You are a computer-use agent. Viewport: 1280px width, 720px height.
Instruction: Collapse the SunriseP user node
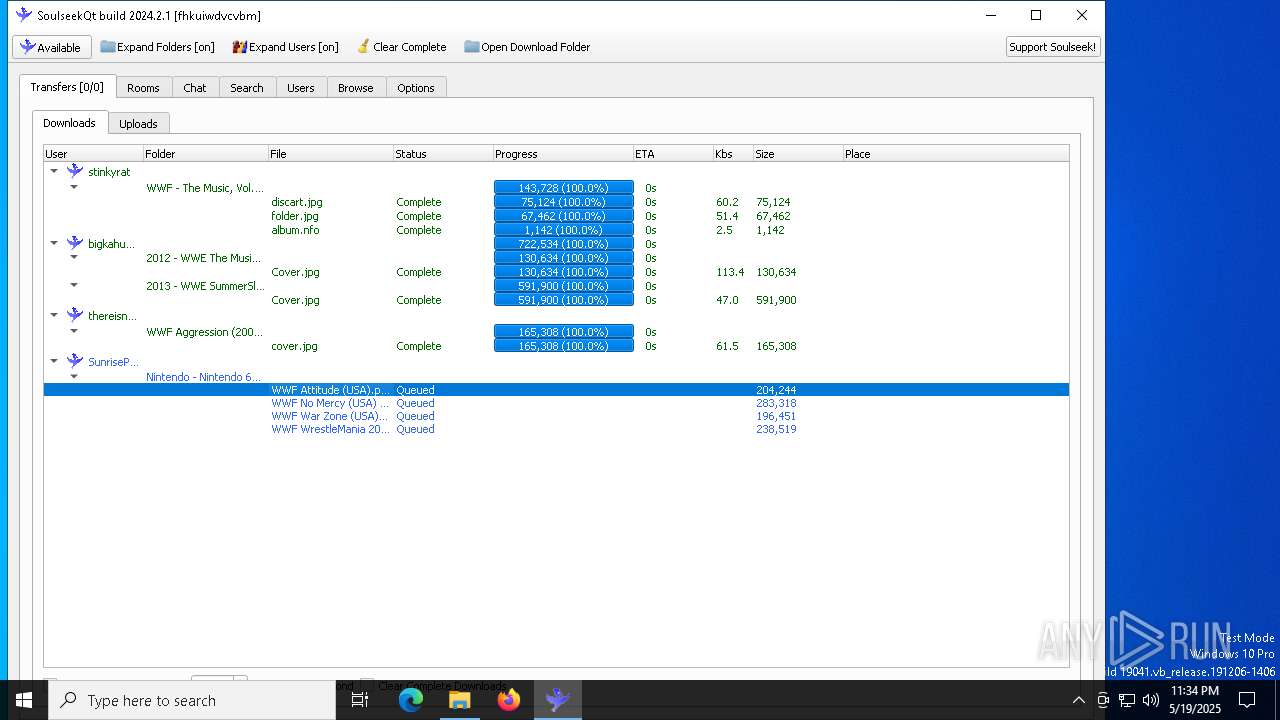click(54, 361)
